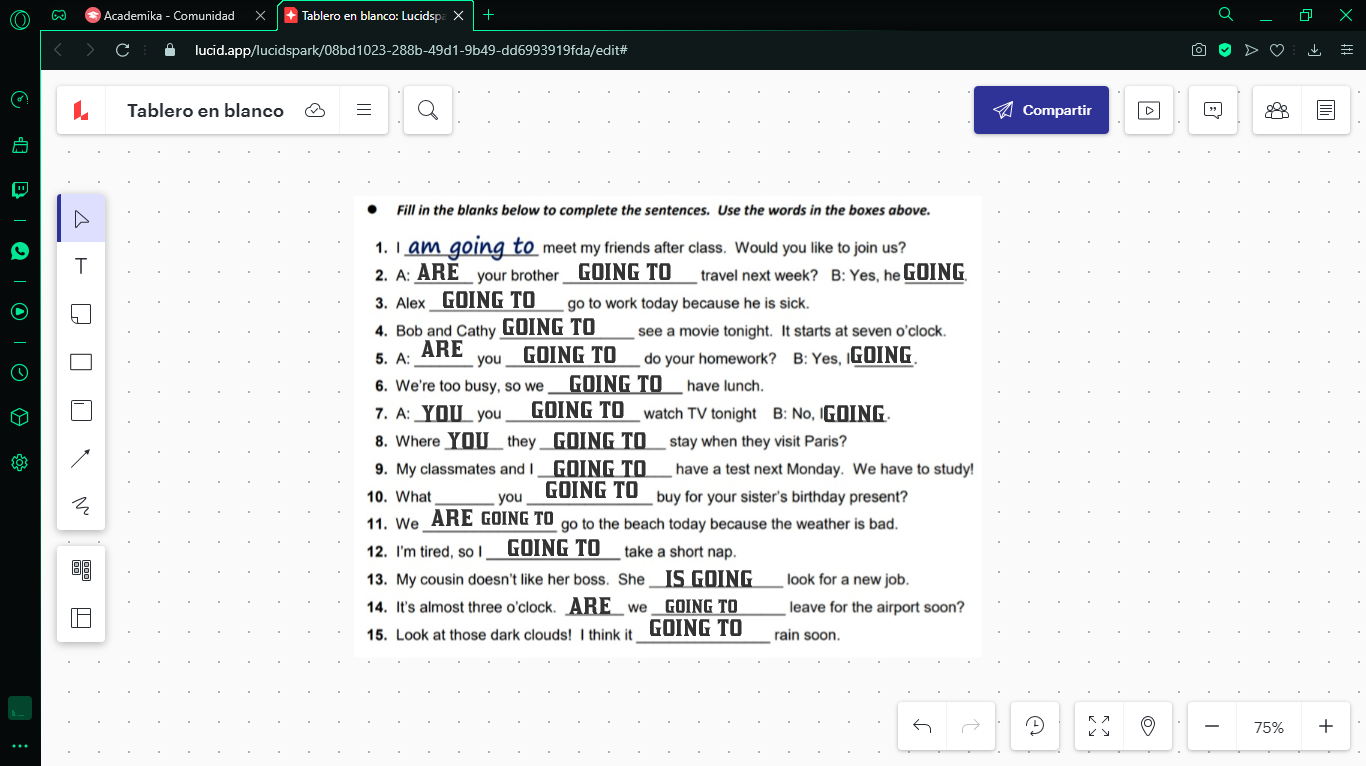
Task: Open the green terminal sidebar icon
Action: pyautogui.click(x=20, y=708)
